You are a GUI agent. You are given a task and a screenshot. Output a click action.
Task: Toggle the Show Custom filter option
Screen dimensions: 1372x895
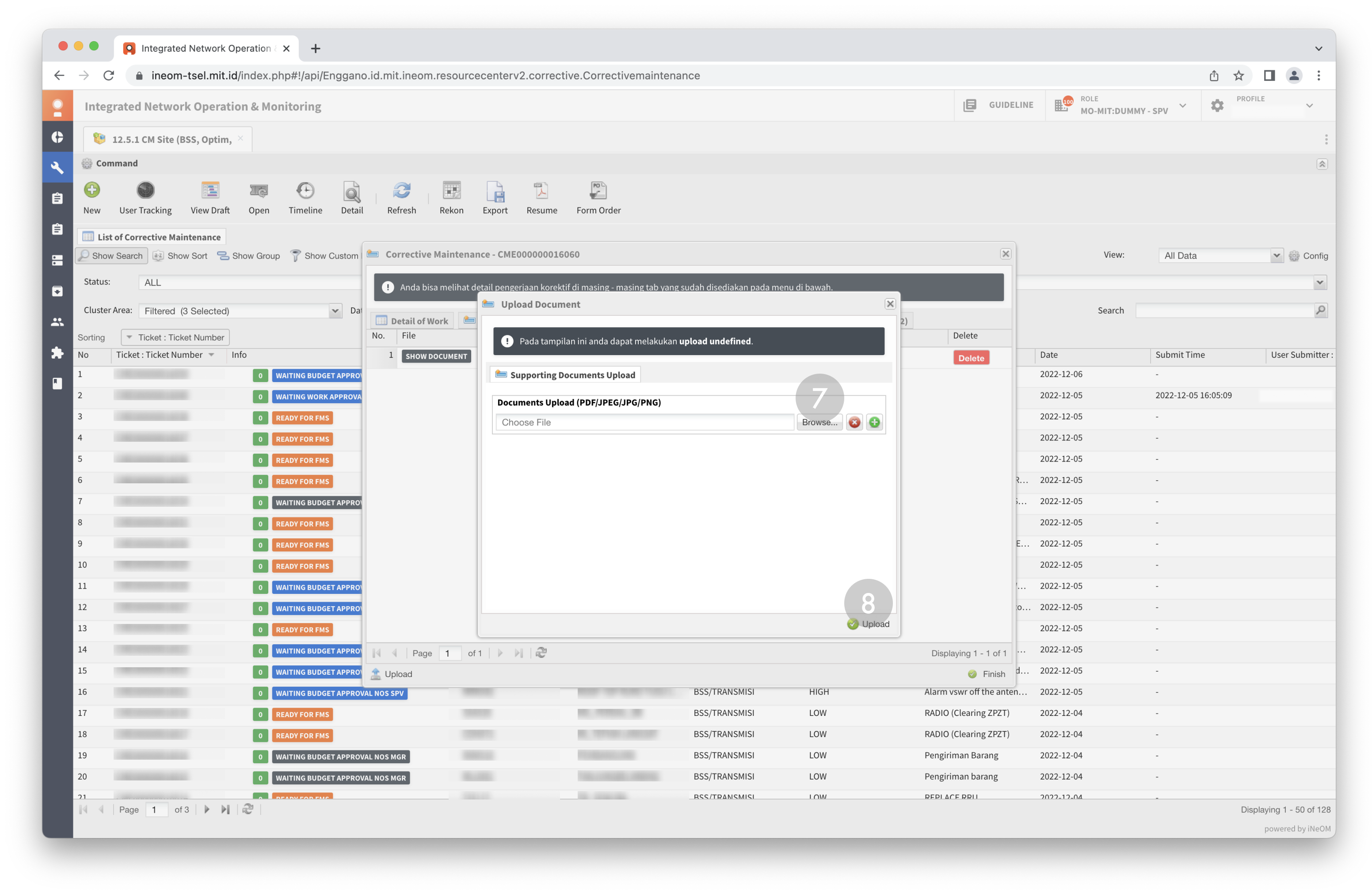coord(324,256)
